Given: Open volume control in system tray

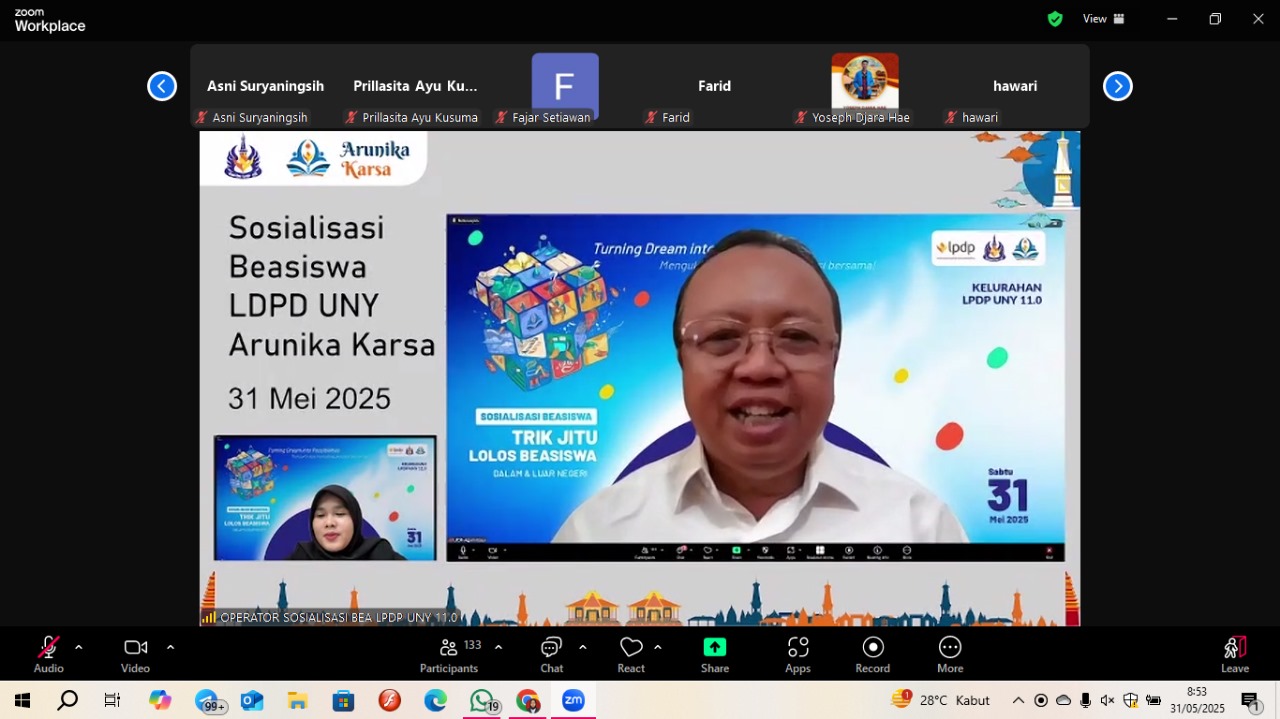Looking at the screenshot, I should click(1107, 700).
